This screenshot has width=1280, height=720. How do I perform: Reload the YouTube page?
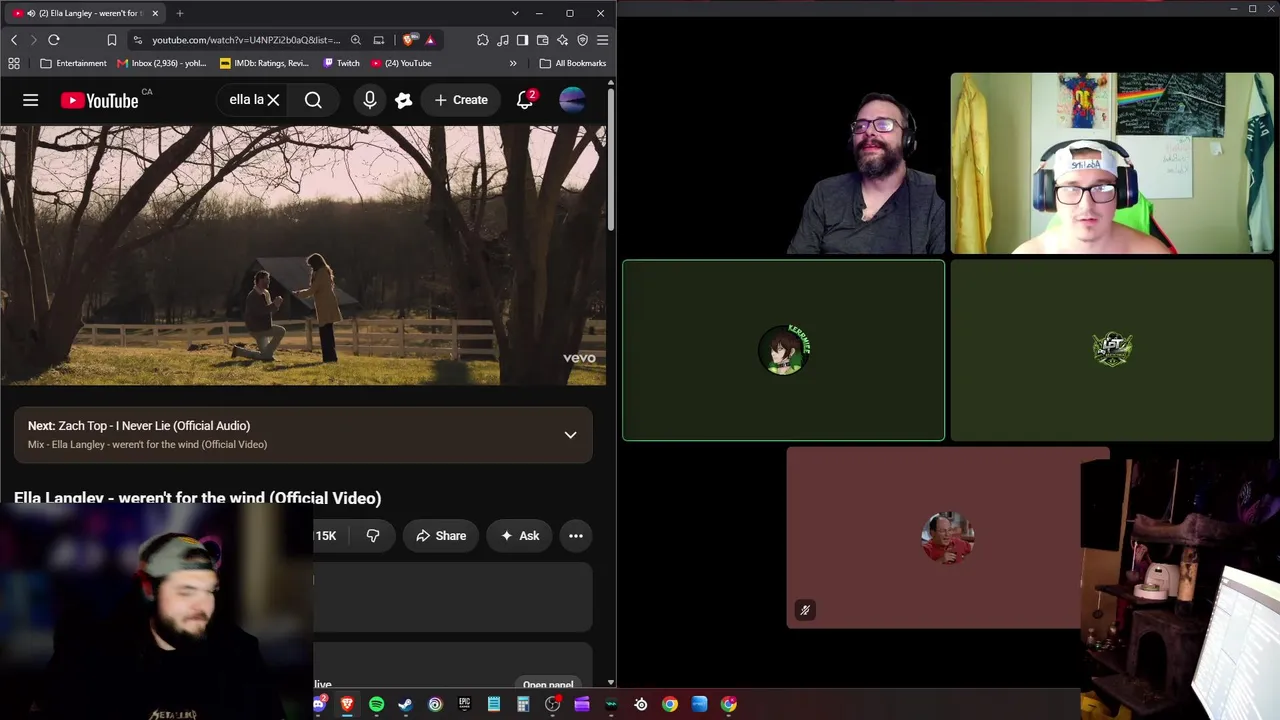54,40
